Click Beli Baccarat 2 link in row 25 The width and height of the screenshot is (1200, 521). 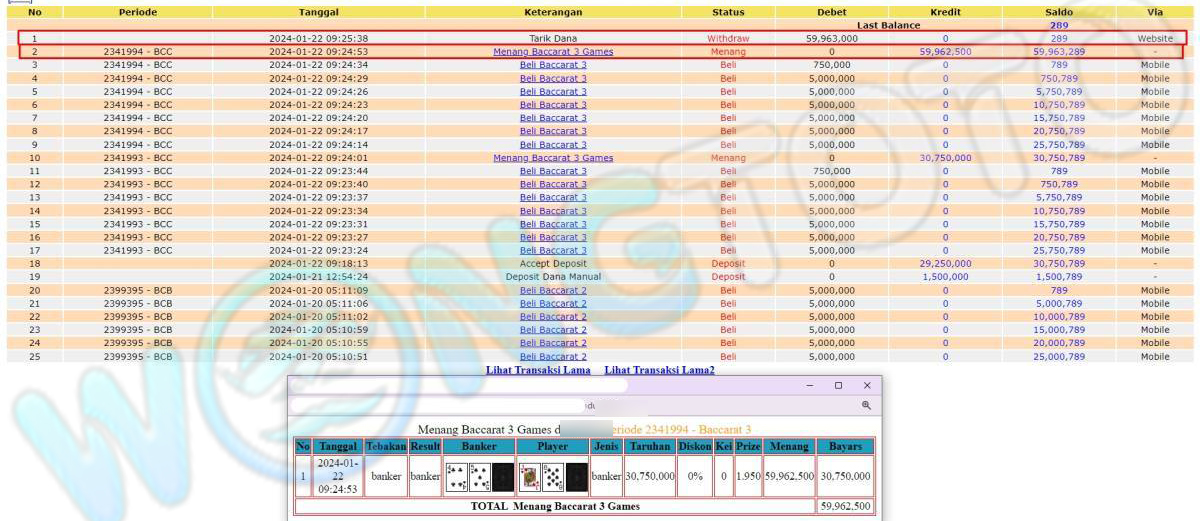coord(553,356)
